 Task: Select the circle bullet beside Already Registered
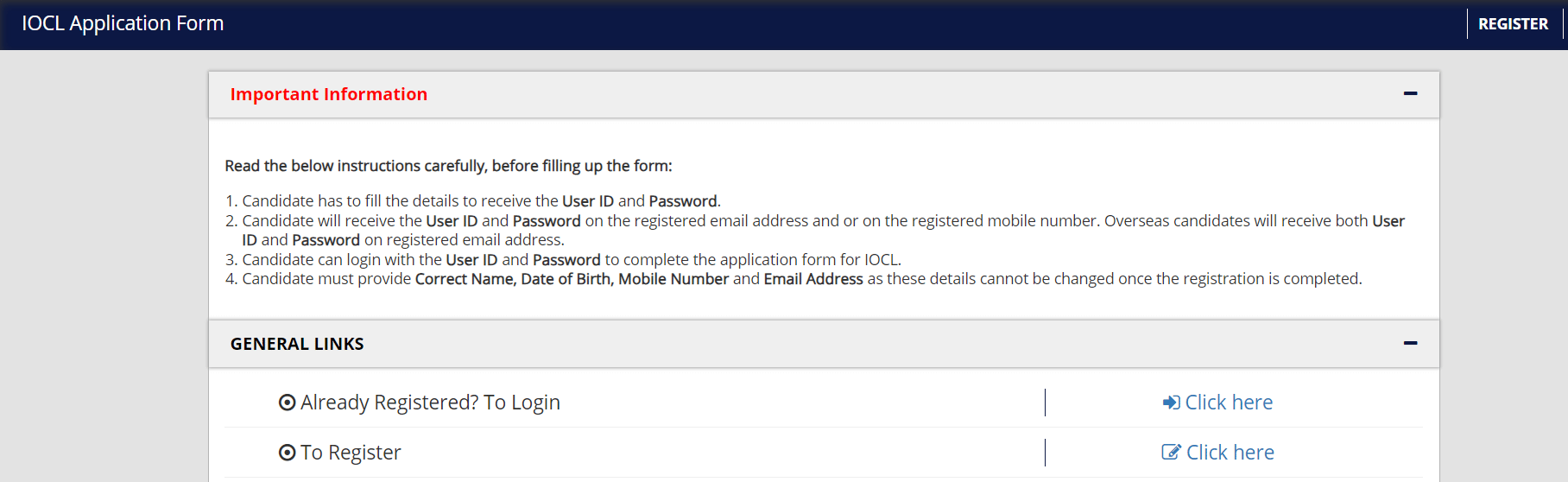click(288, 403)
